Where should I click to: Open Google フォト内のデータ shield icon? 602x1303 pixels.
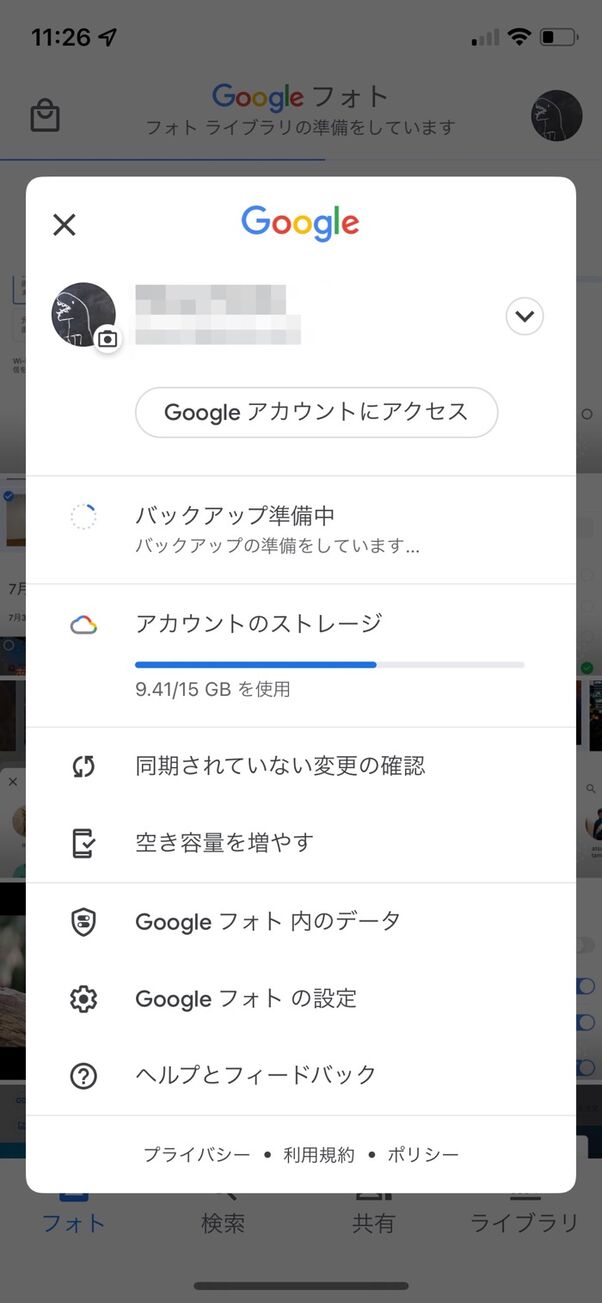click(x=84, y=920)
